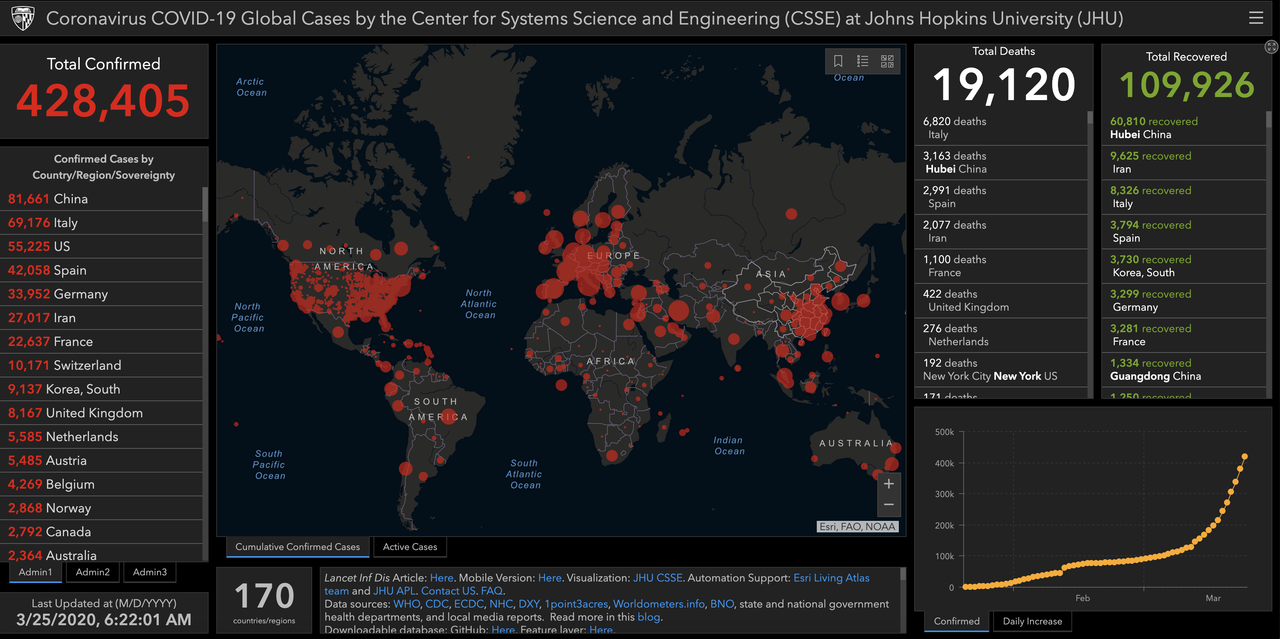1280x639 pixels.
Task: Click the Johns Hopkins shield logo
Action: 23,19
